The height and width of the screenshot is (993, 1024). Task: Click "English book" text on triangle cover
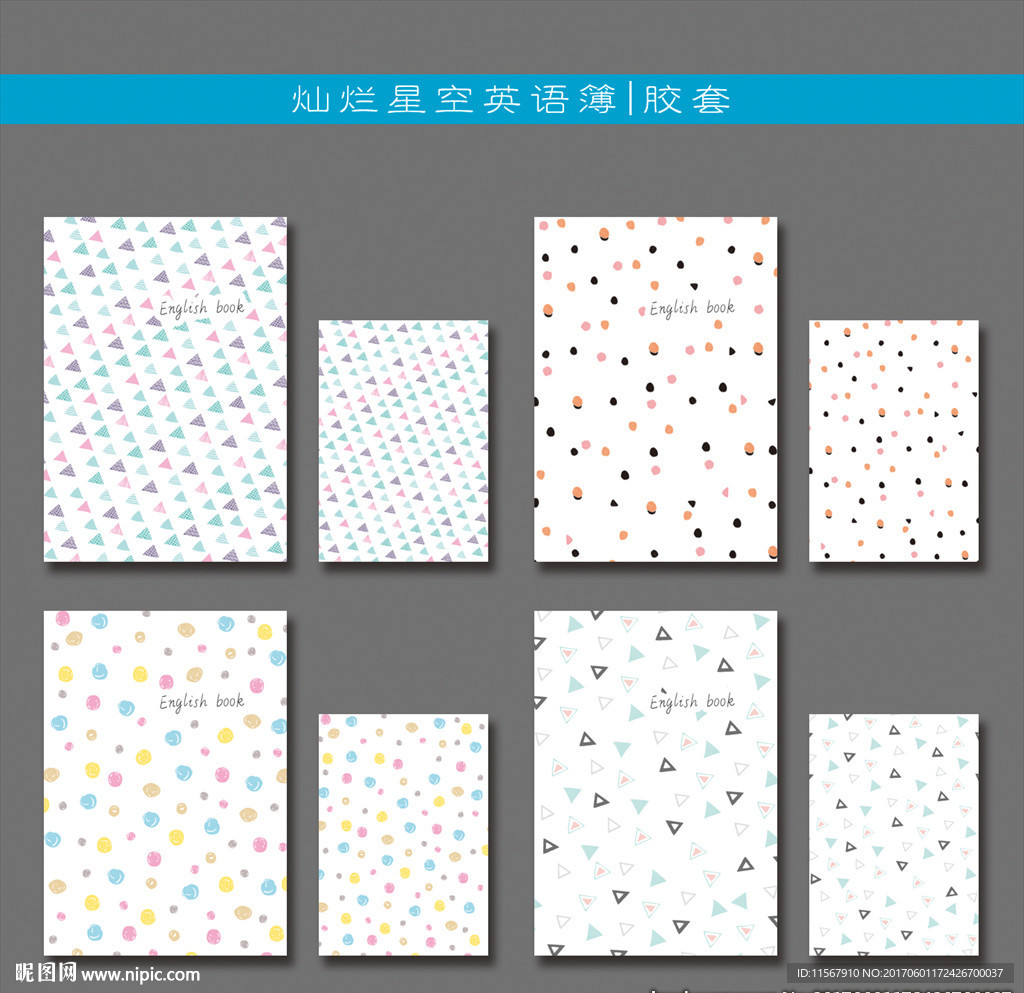pyautogui.click(x=202, y=307)
